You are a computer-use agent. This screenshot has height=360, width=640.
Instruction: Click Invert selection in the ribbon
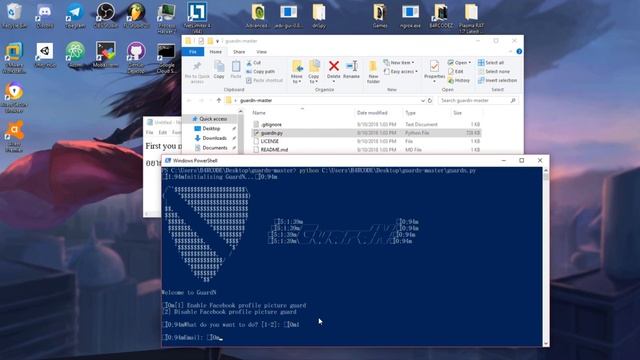coord(497,80)
